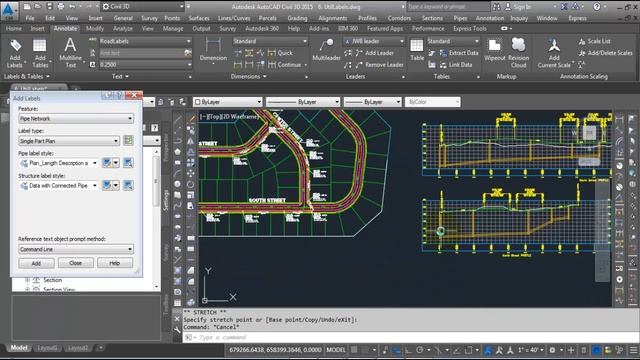Screen dimensions: 640x360
Task: Toggle ortho mode in status bar
Action: point(408,350)
